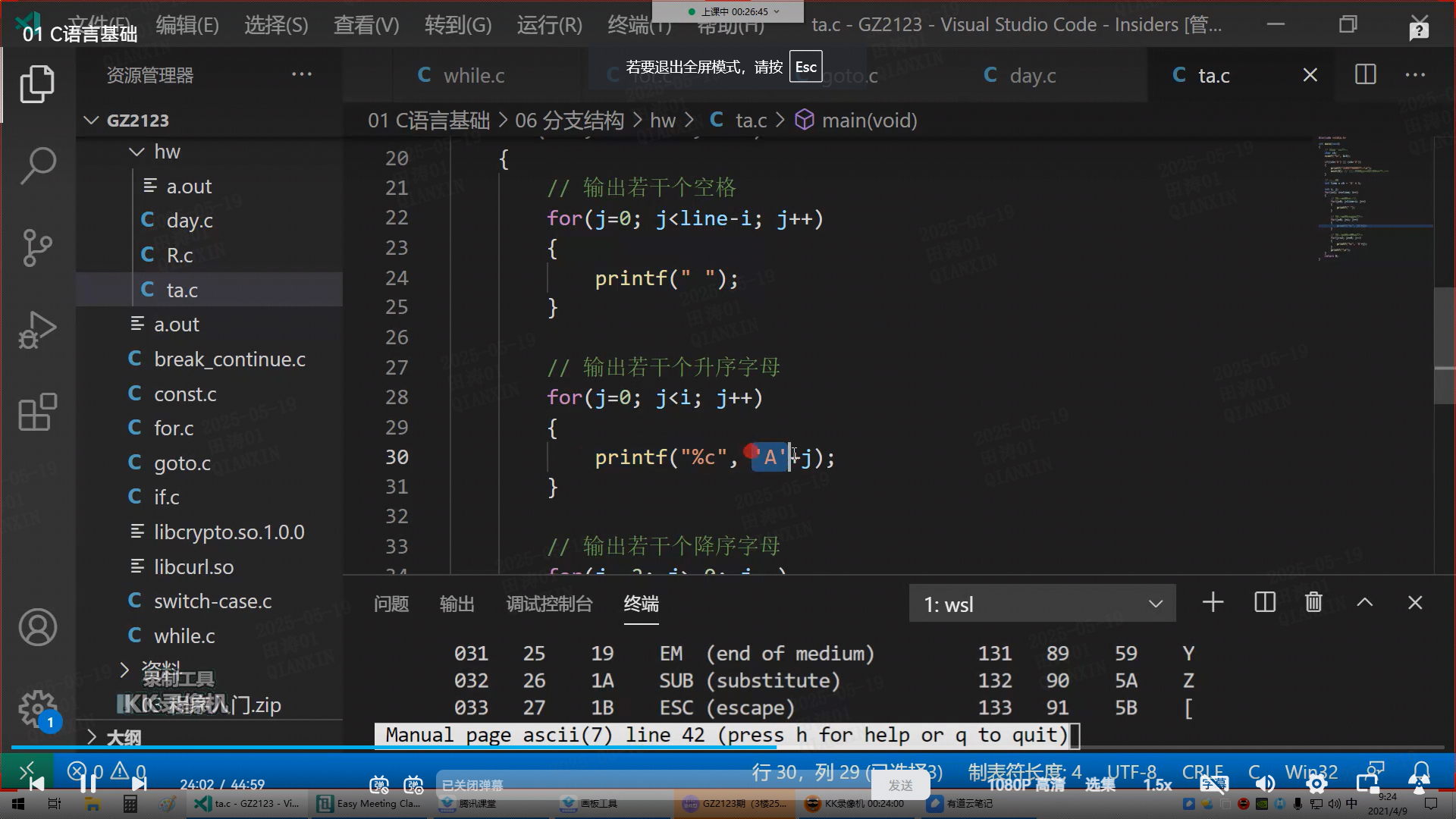This screenshot has height=819, width=1456.
Task: Open the Run and Debug view
Action: click(37, 330)
